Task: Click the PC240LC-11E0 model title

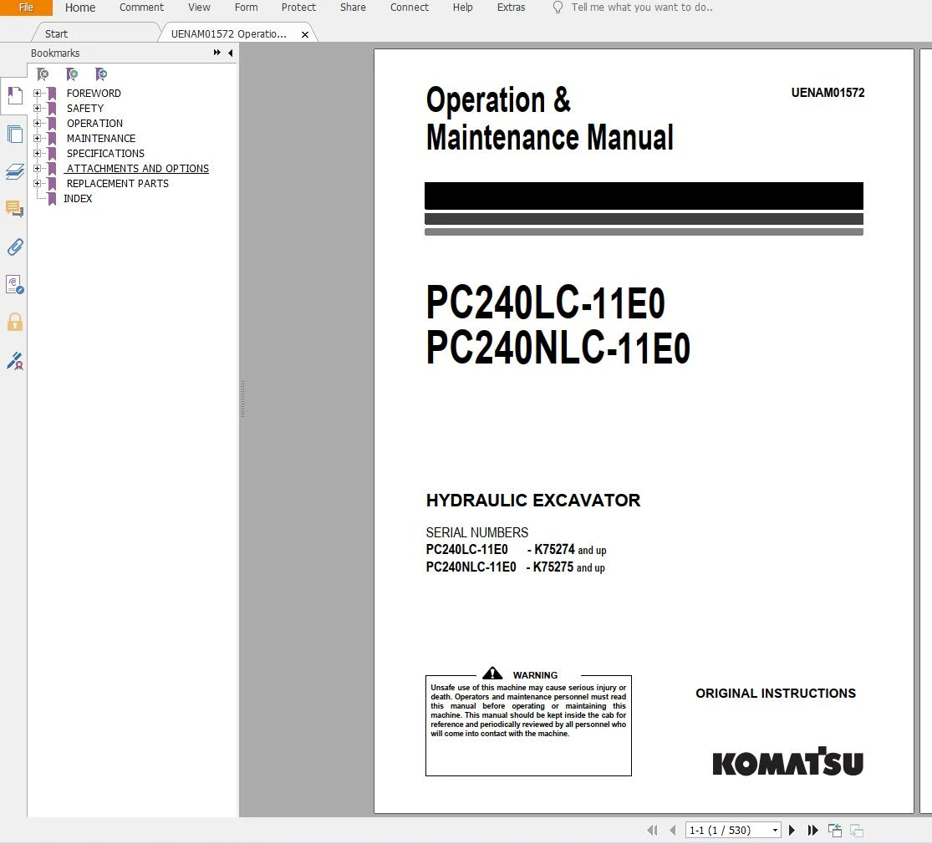Action: pyautogui.click(x=545, y=303)
